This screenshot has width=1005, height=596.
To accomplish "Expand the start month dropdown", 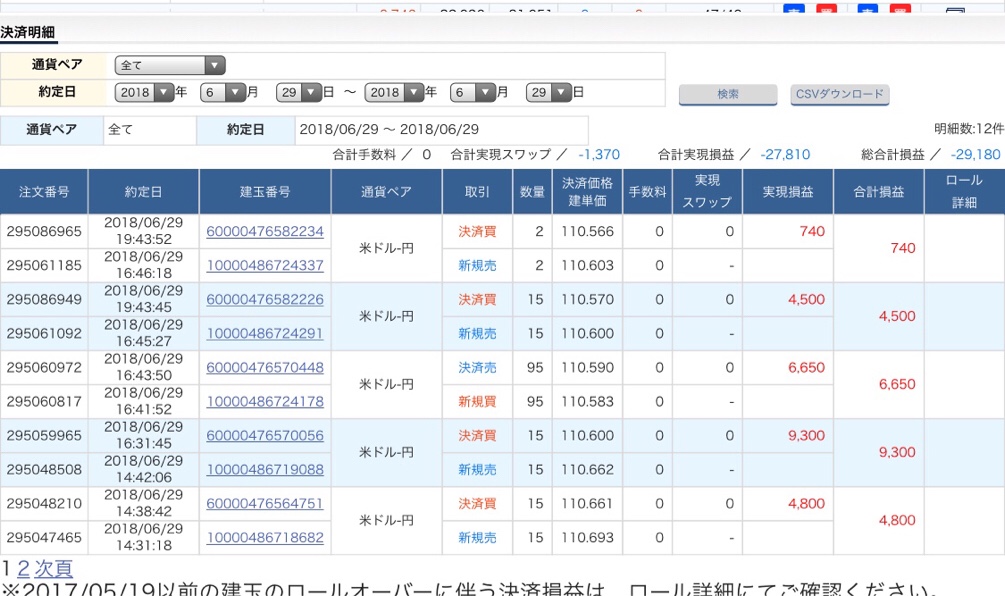I will (x=223, y=92).
